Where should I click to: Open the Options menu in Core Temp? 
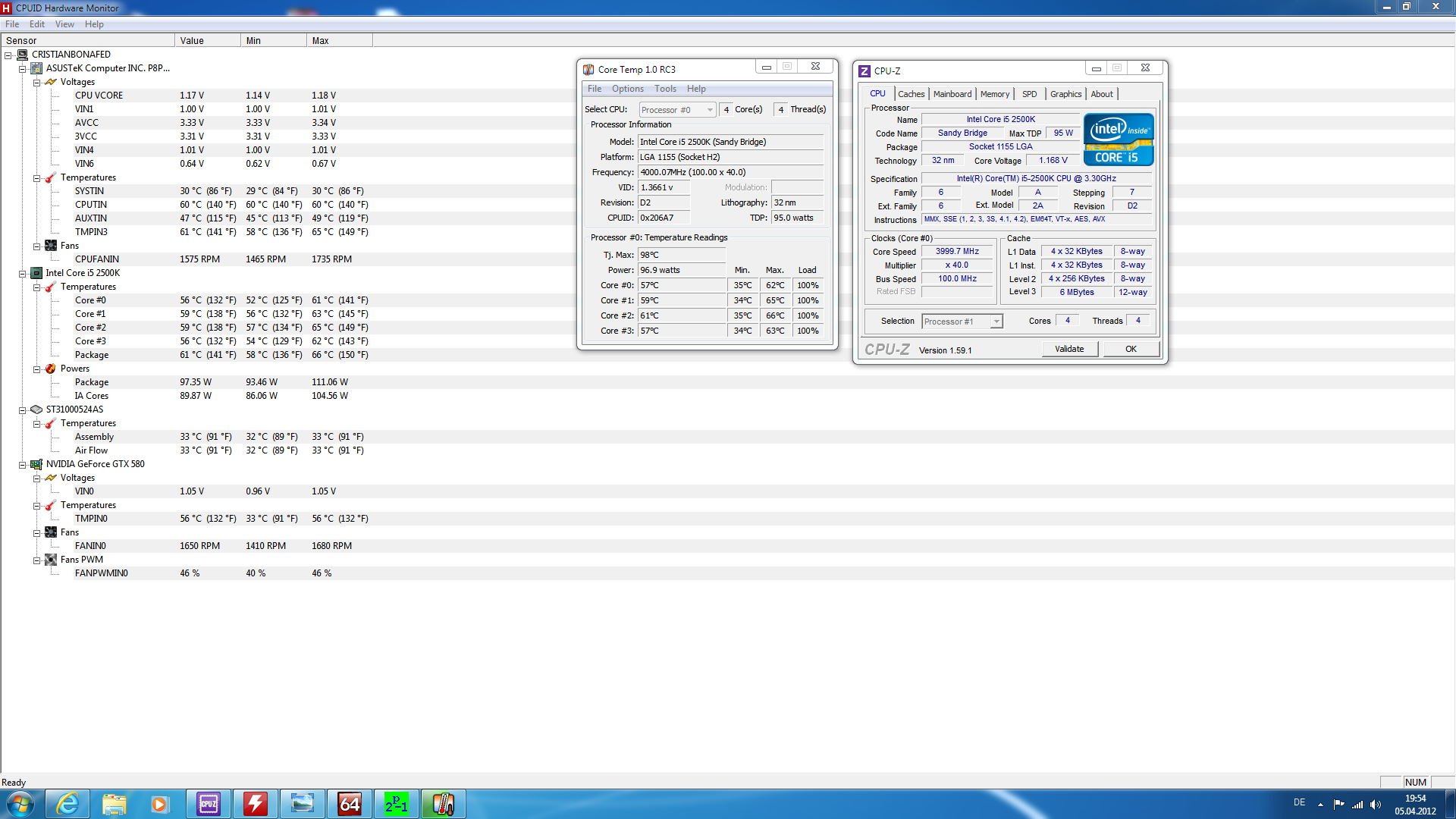[x=627, y=89]
